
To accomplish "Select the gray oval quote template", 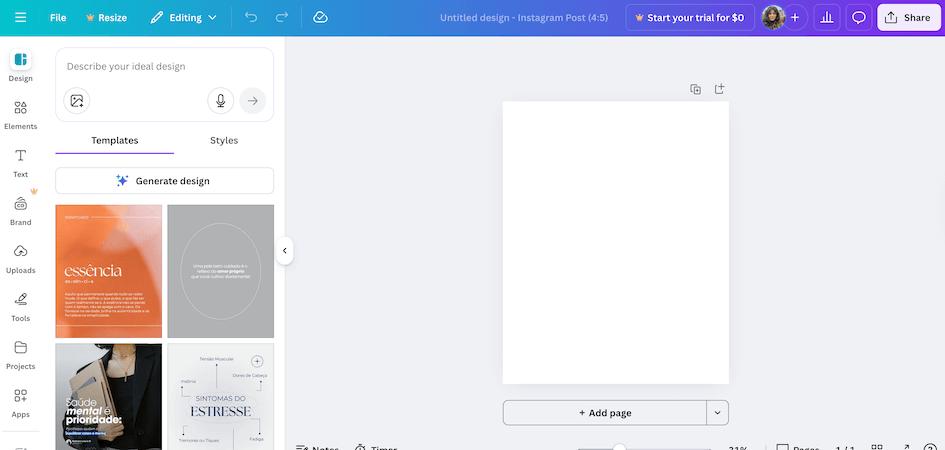I will (x=221, y=271).
